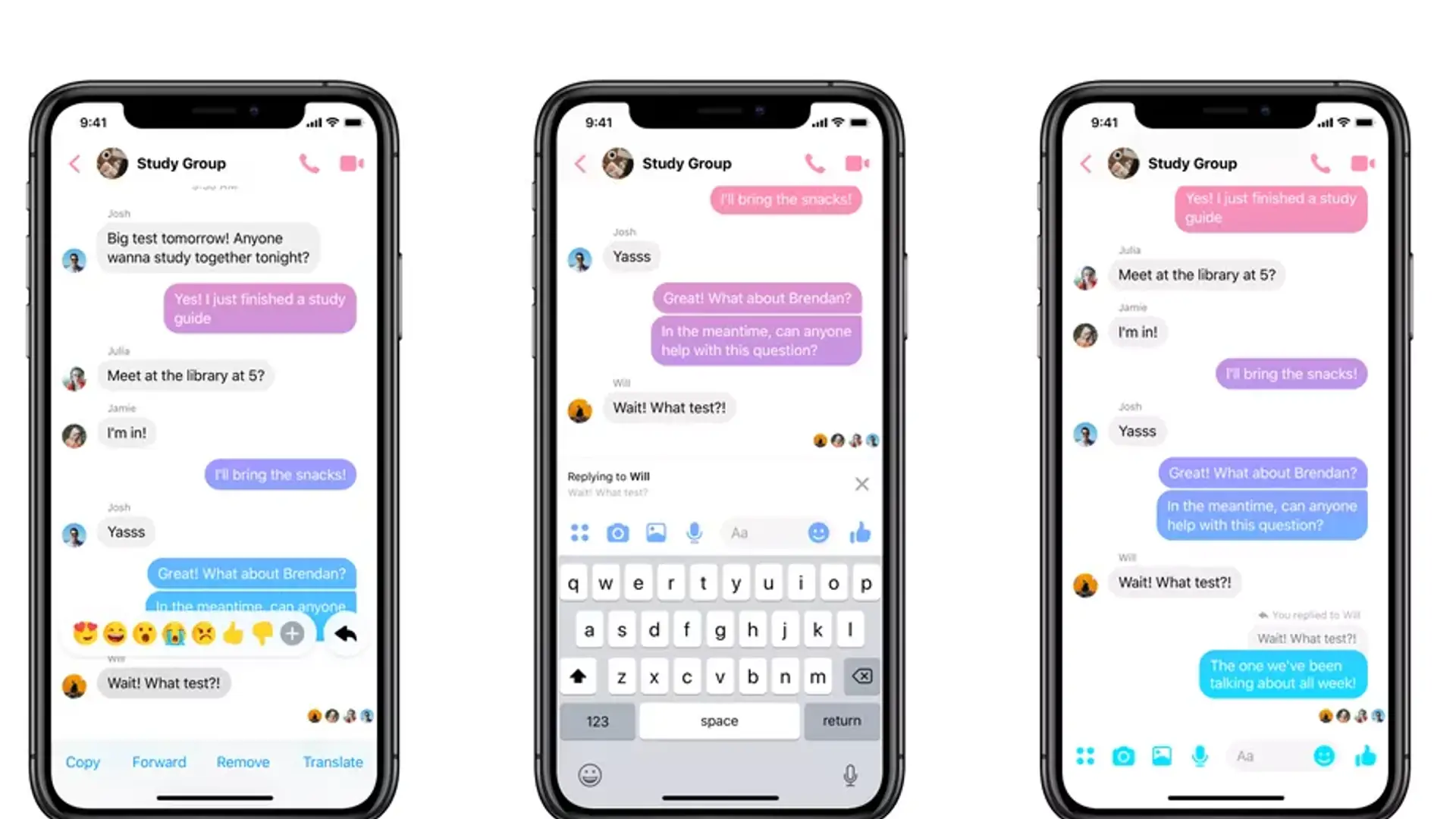
Task: Tap the Forward message option
Action: coord(158,762)
